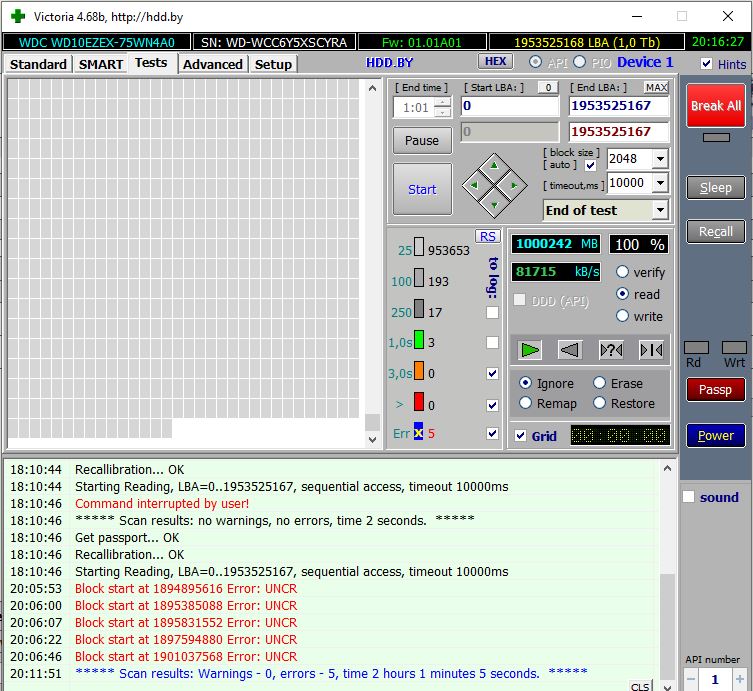This screenshot has height=691, width=753.
Task: Click the End time spinner down arrow
Action: 442,112
